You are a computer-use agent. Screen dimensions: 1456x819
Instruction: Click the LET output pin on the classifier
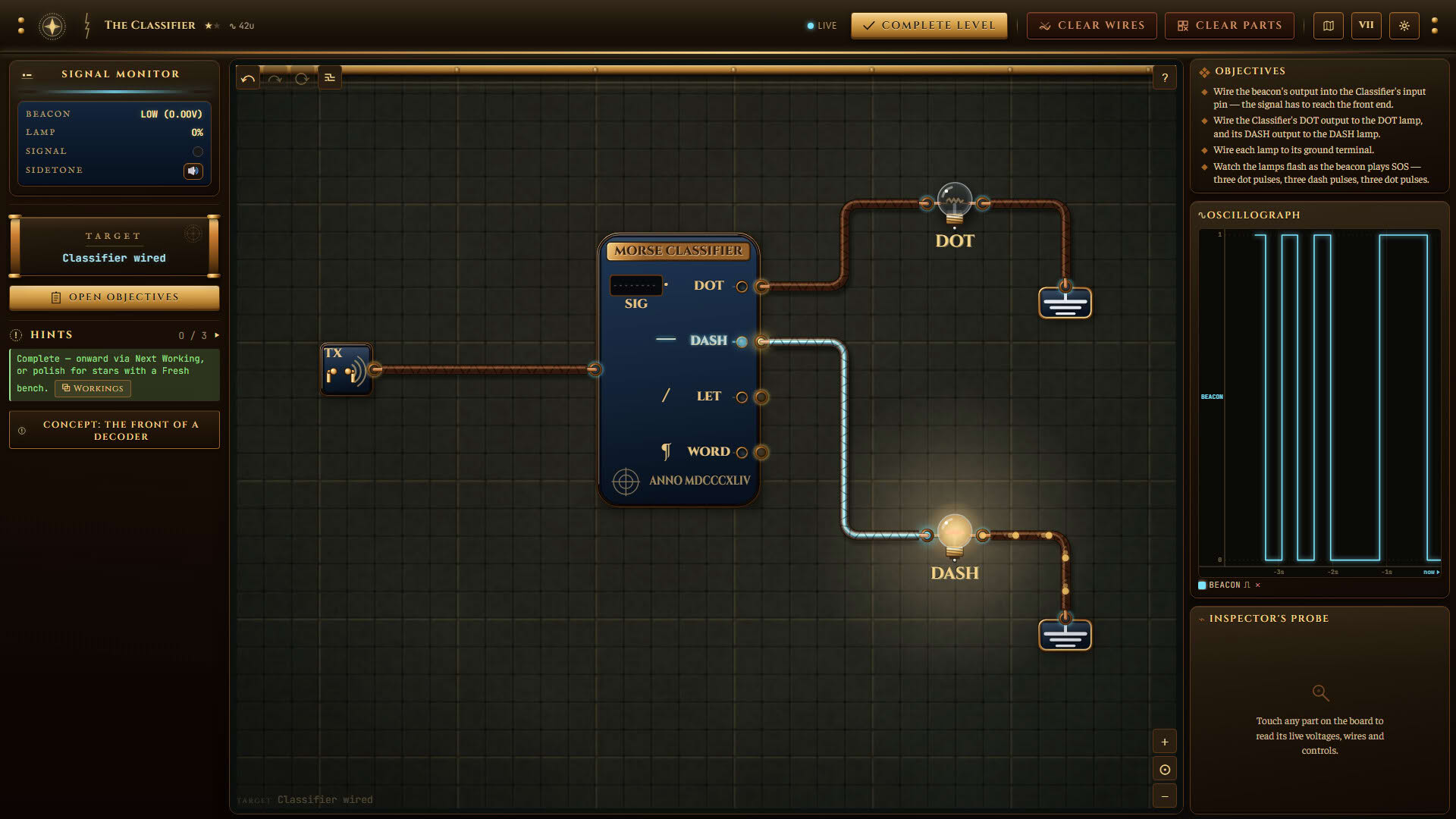[x=761, y=397]
